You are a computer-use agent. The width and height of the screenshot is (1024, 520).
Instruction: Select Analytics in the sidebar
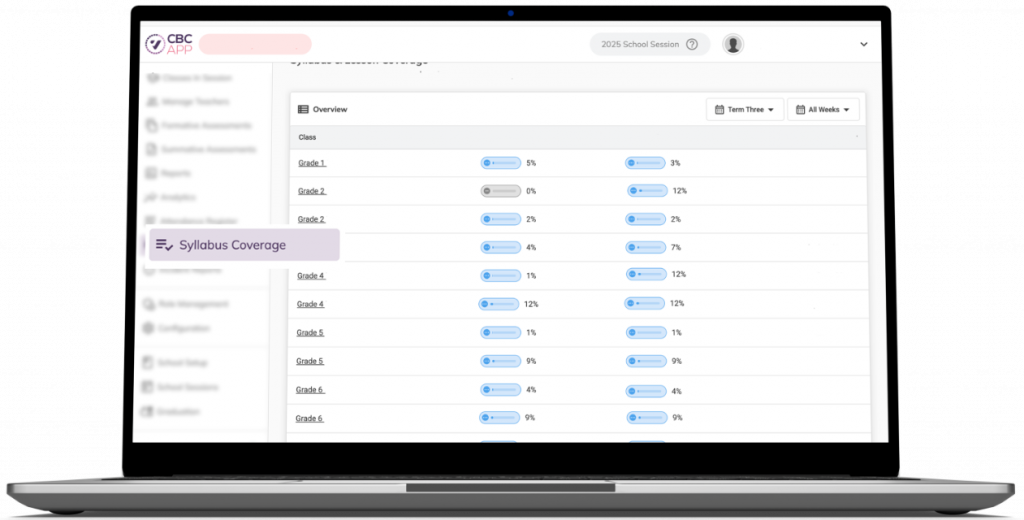[178, 198]
